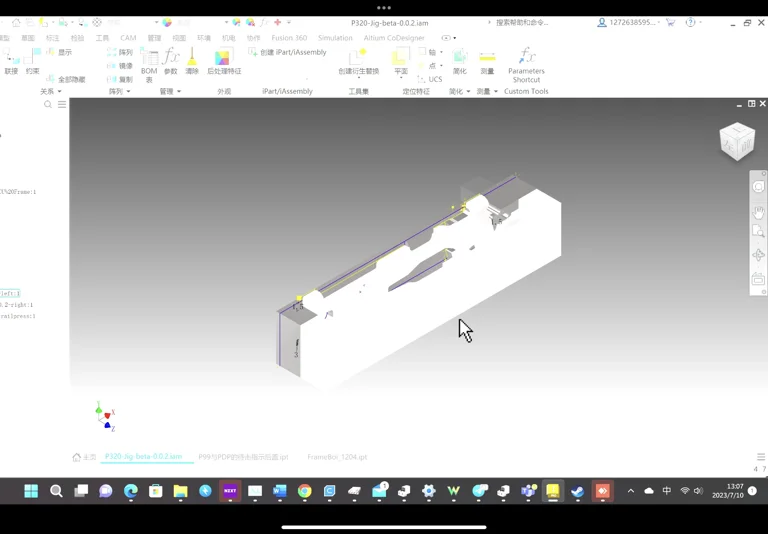Click the help question mark icon
Image resolution: width=768 pixels, height=534 pixels.
(690, 23)
